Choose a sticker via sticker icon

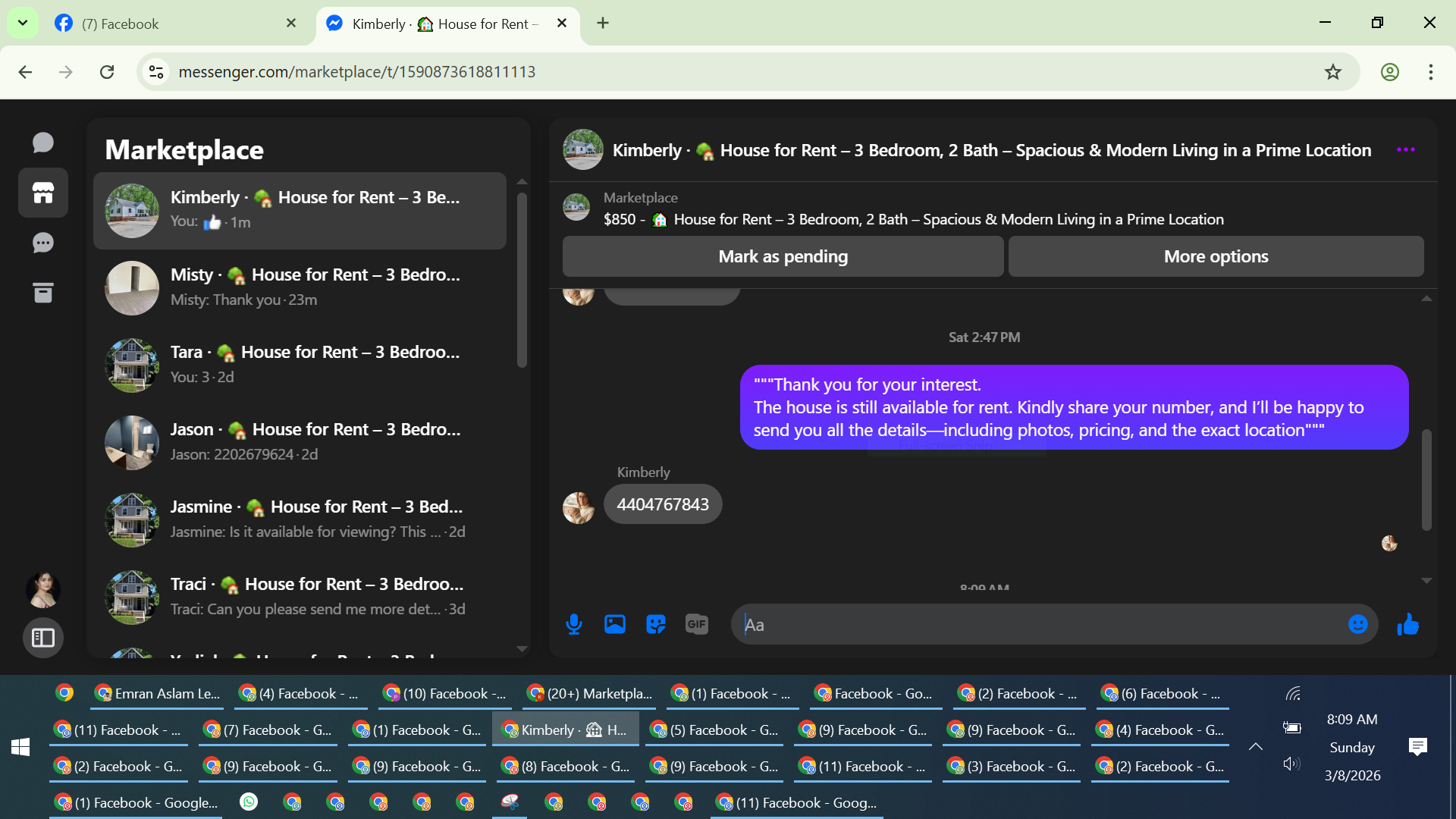click(x=655, y=624)
